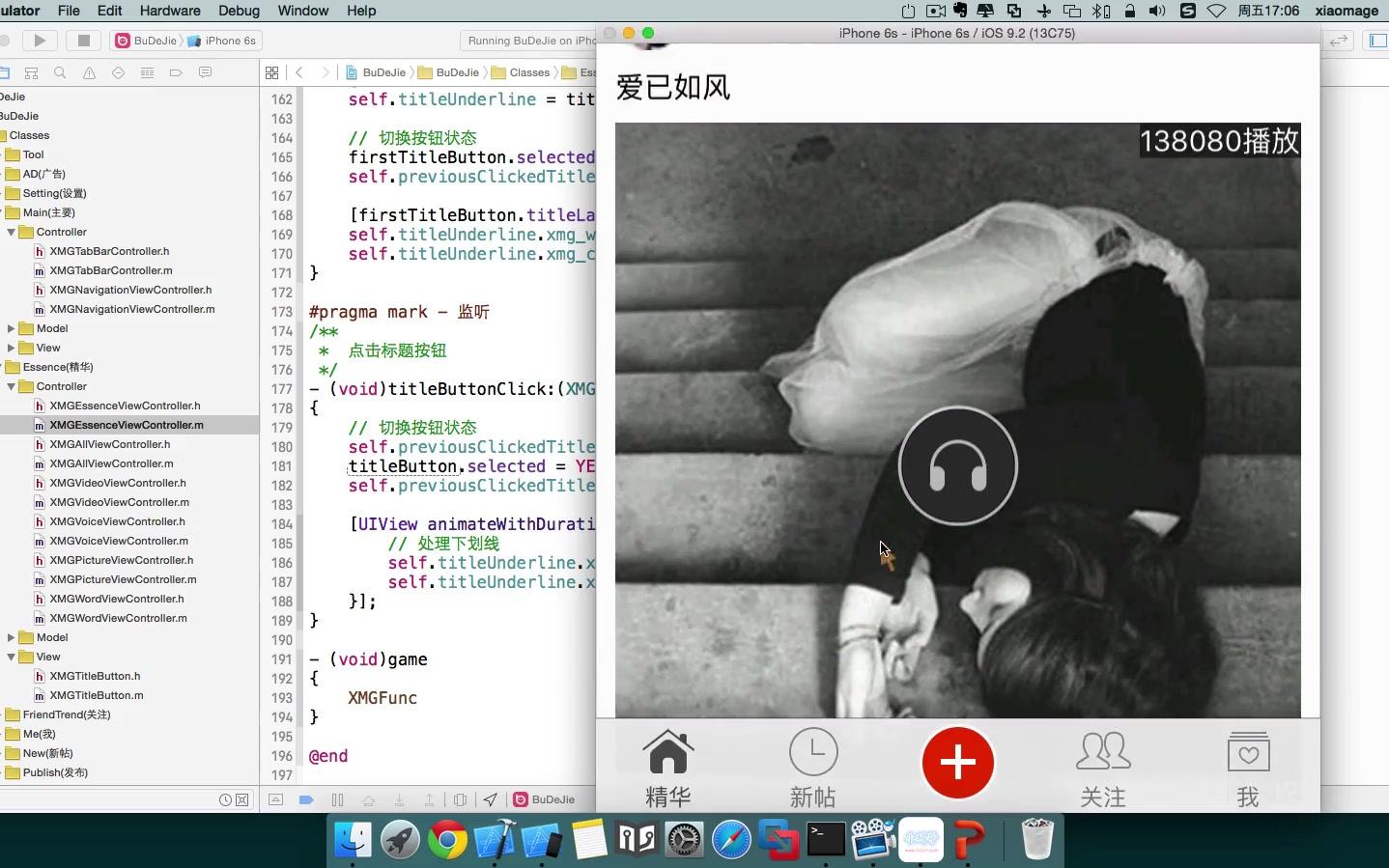
Task: Go back using the jump bar back arrow
Action: click(x=300, y=71)
